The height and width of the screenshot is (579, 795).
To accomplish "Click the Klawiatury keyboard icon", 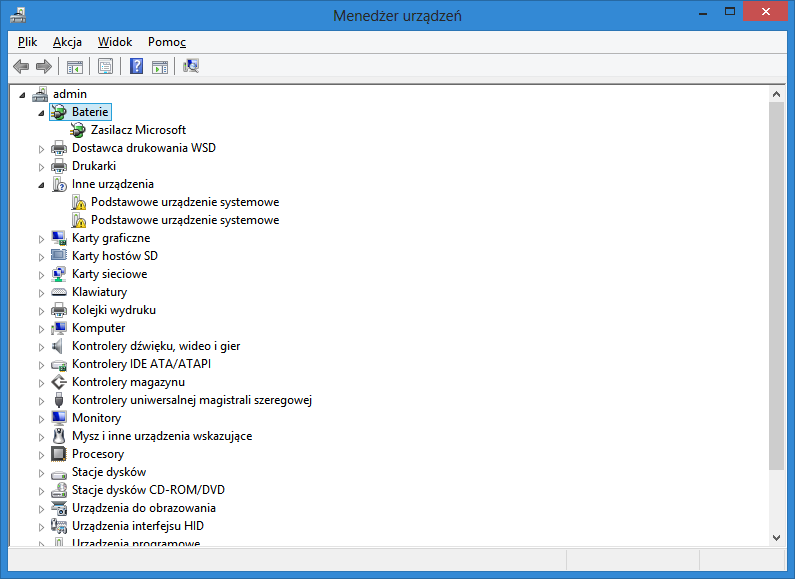I will click(59, 293).
